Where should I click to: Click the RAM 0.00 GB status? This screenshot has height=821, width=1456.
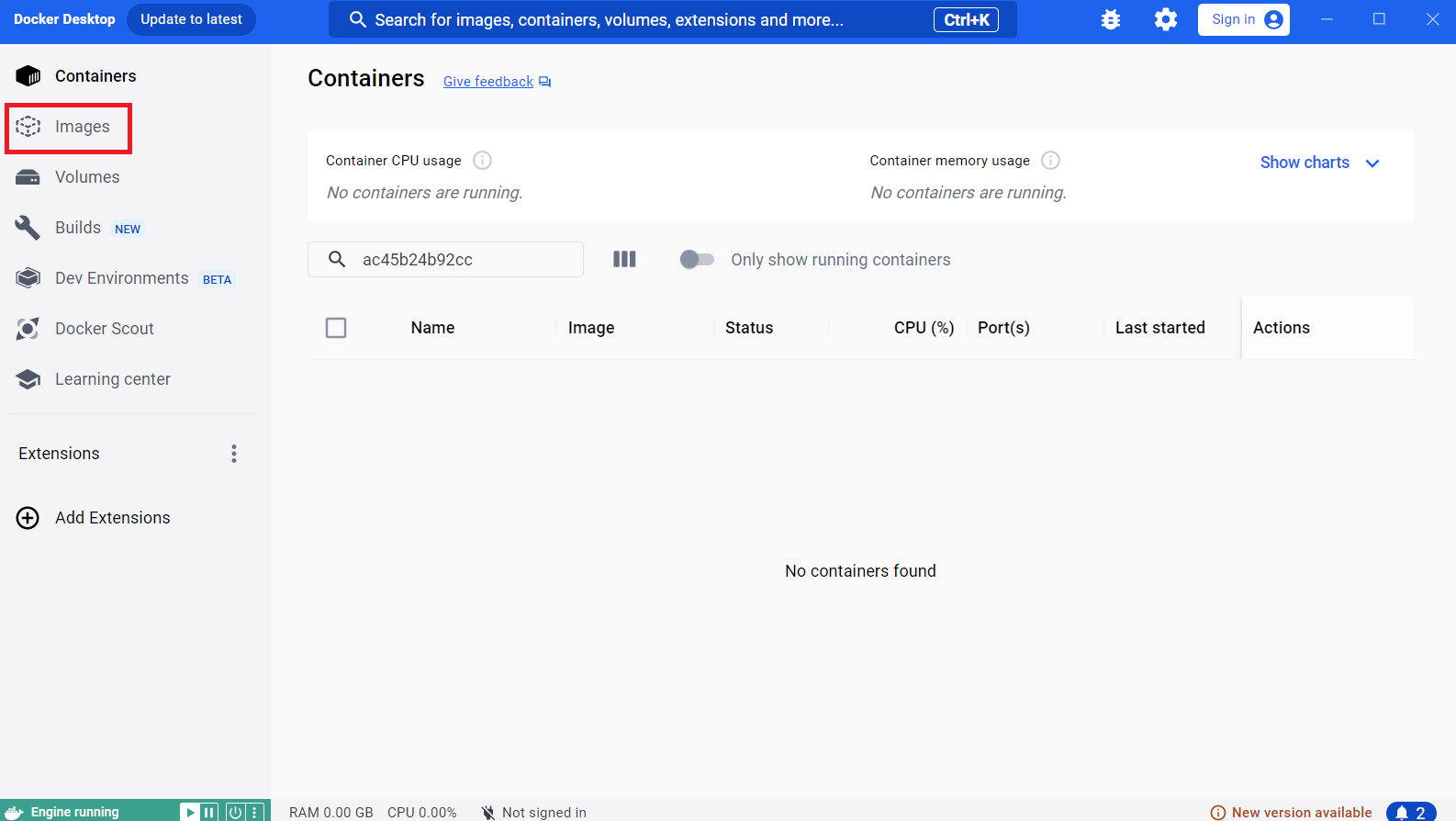pyautogui.click(x=331, y=813)
